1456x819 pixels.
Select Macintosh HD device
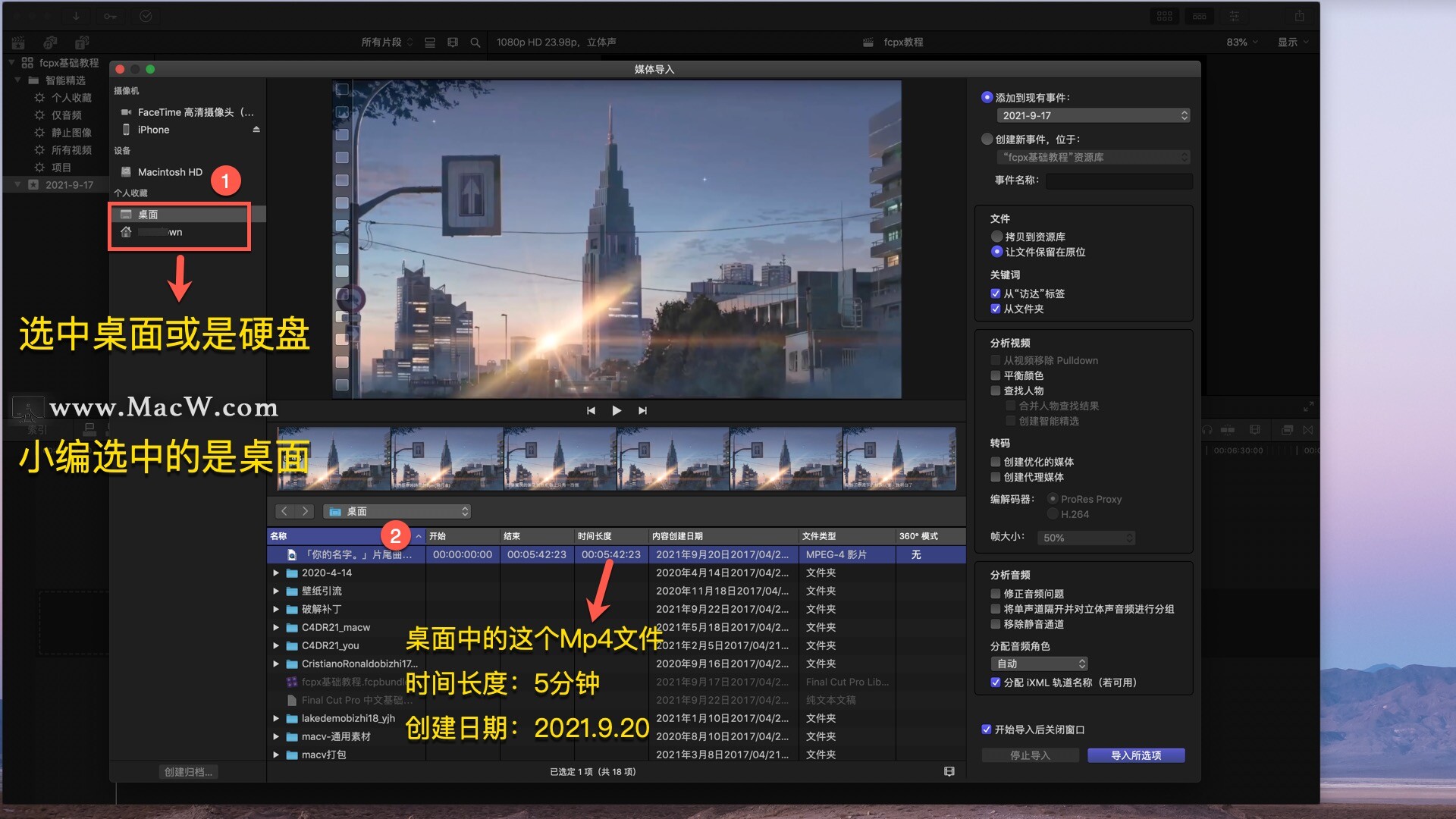(x=170, y=172)
